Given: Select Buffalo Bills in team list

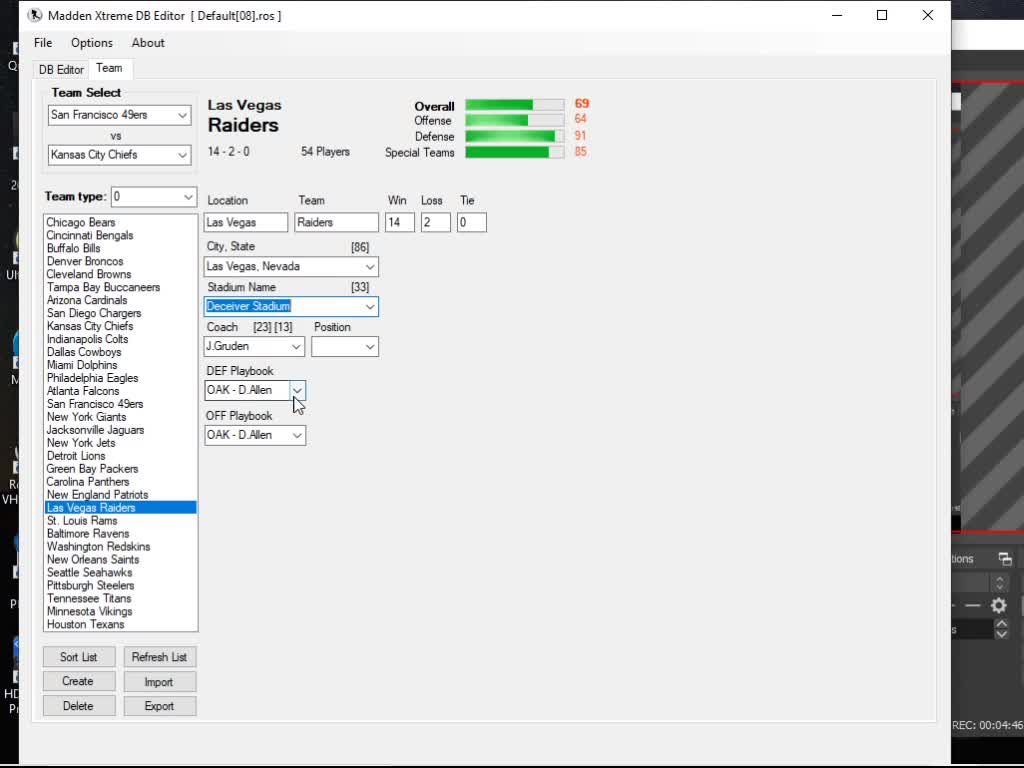Looking at the screenshot, I should coord(120,249).
